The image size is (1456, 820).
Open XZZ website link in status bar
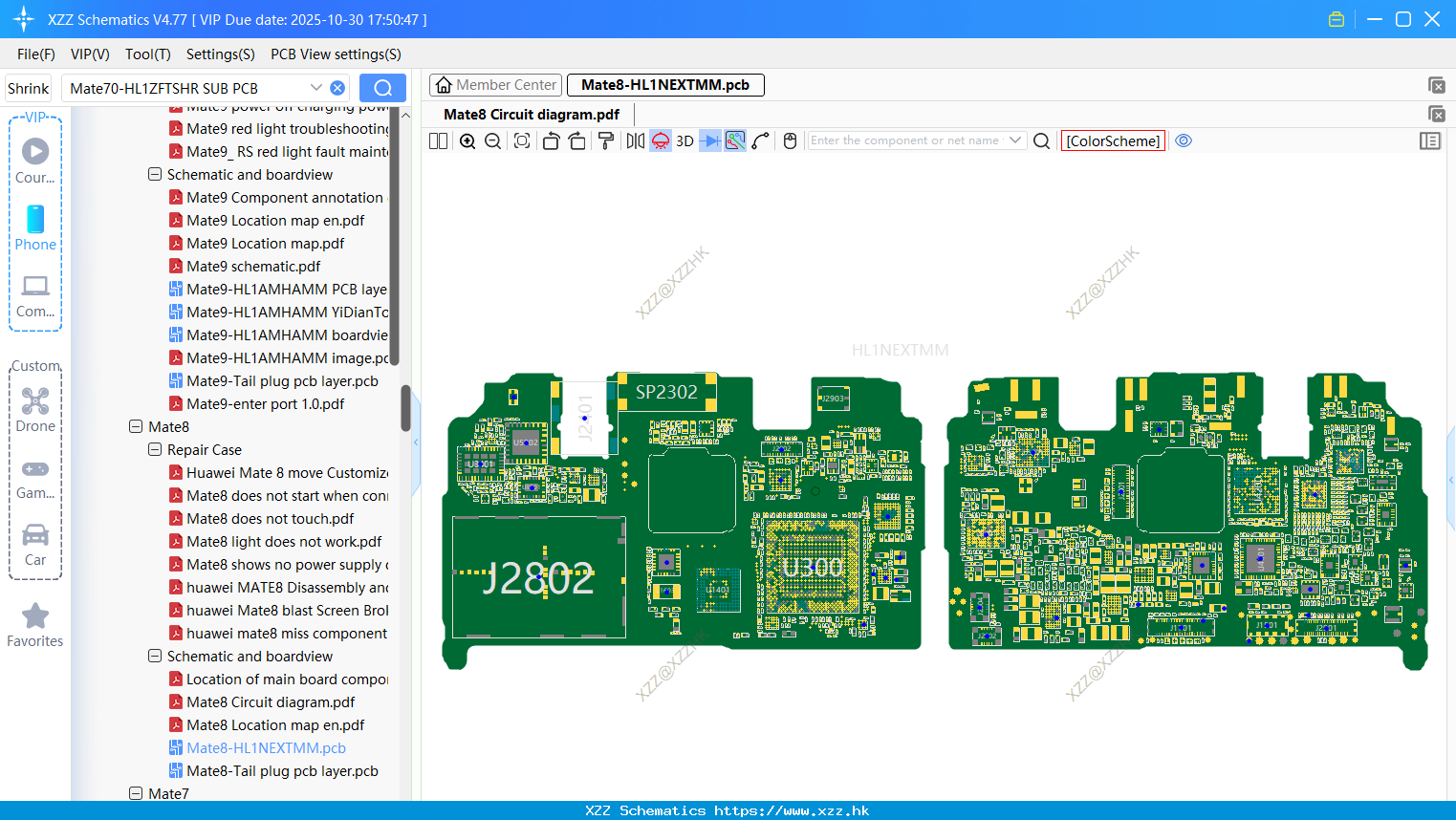tap(792, 810)
